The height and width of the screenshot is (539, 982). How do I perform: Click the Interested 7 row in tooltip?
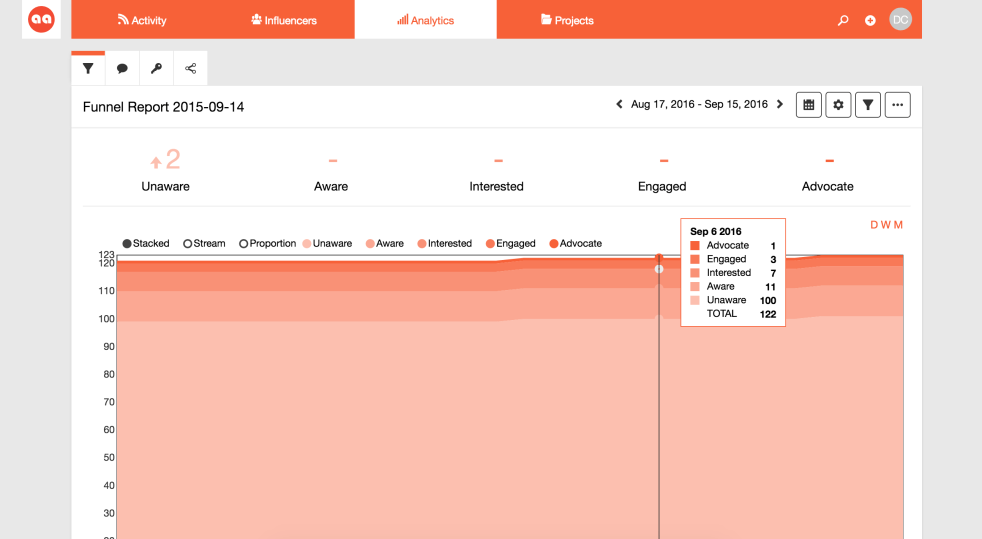(733, 273)
